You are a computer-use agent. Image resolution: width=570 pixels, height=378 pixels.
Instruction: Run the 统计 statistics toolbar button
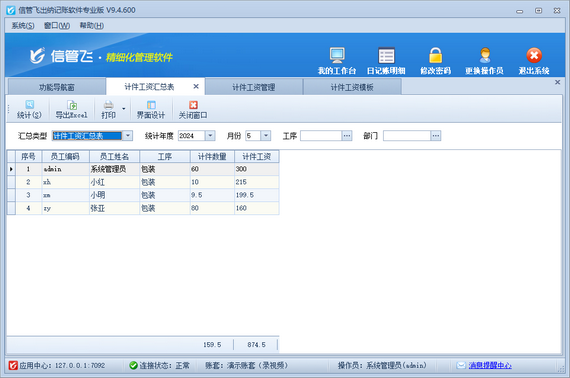pyautogui.click(x=29, y=109)
